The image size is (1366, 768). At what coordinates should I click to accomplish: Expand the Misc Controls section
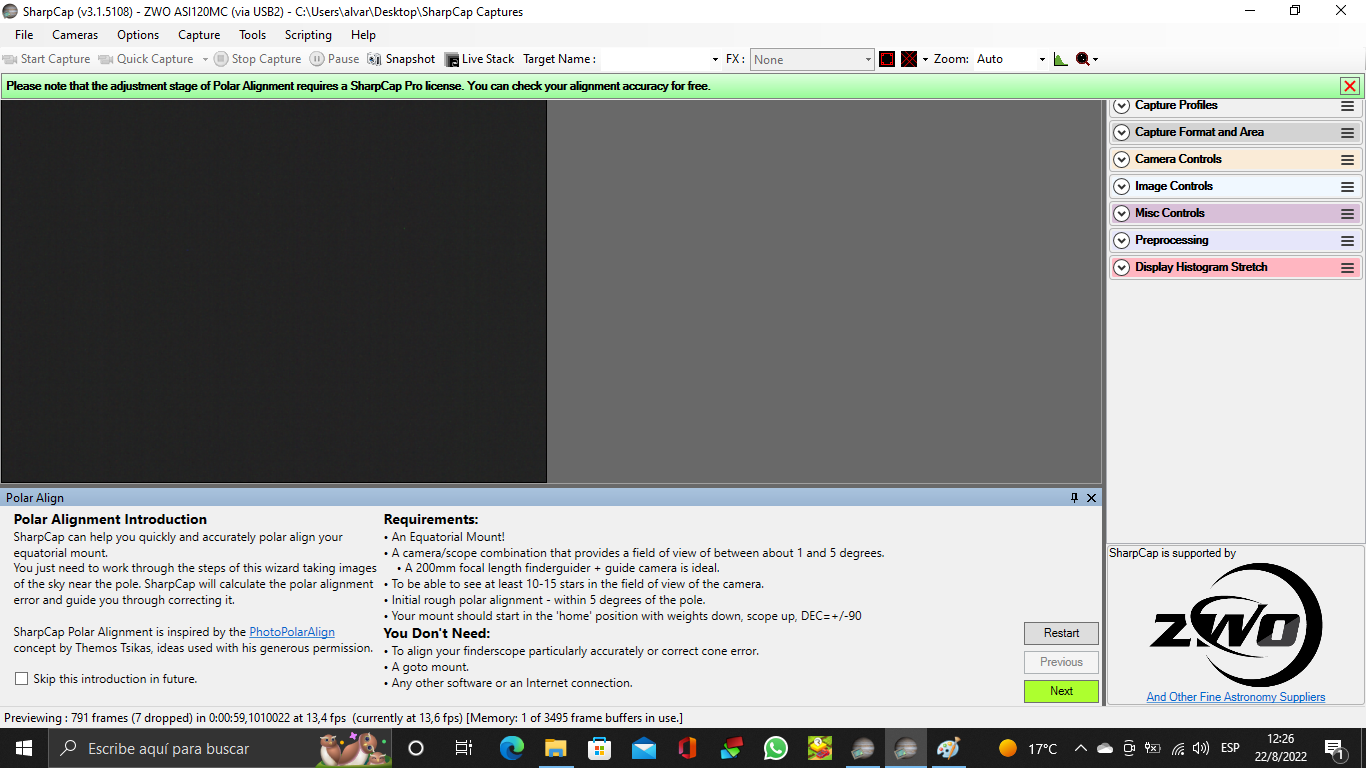tap(1121, 213)
